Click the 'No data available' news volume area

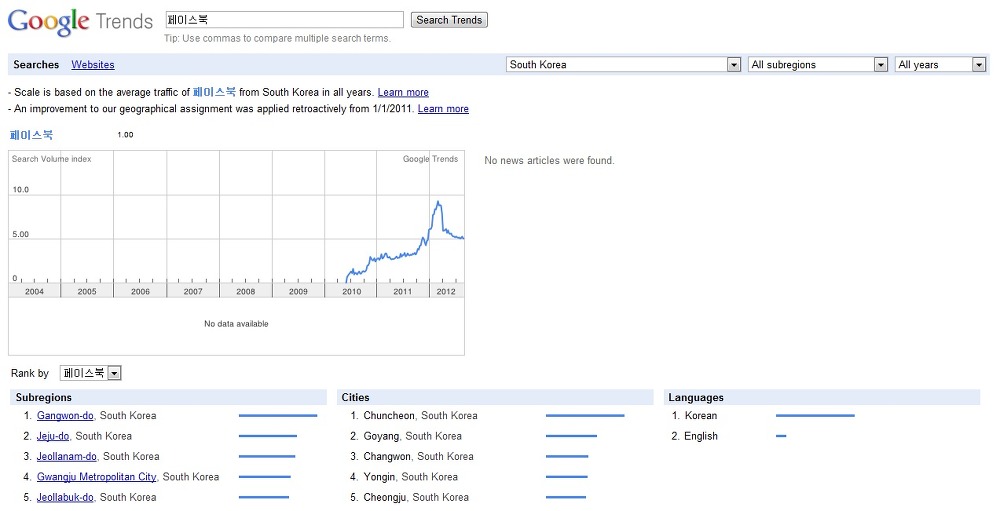[236, 324]
